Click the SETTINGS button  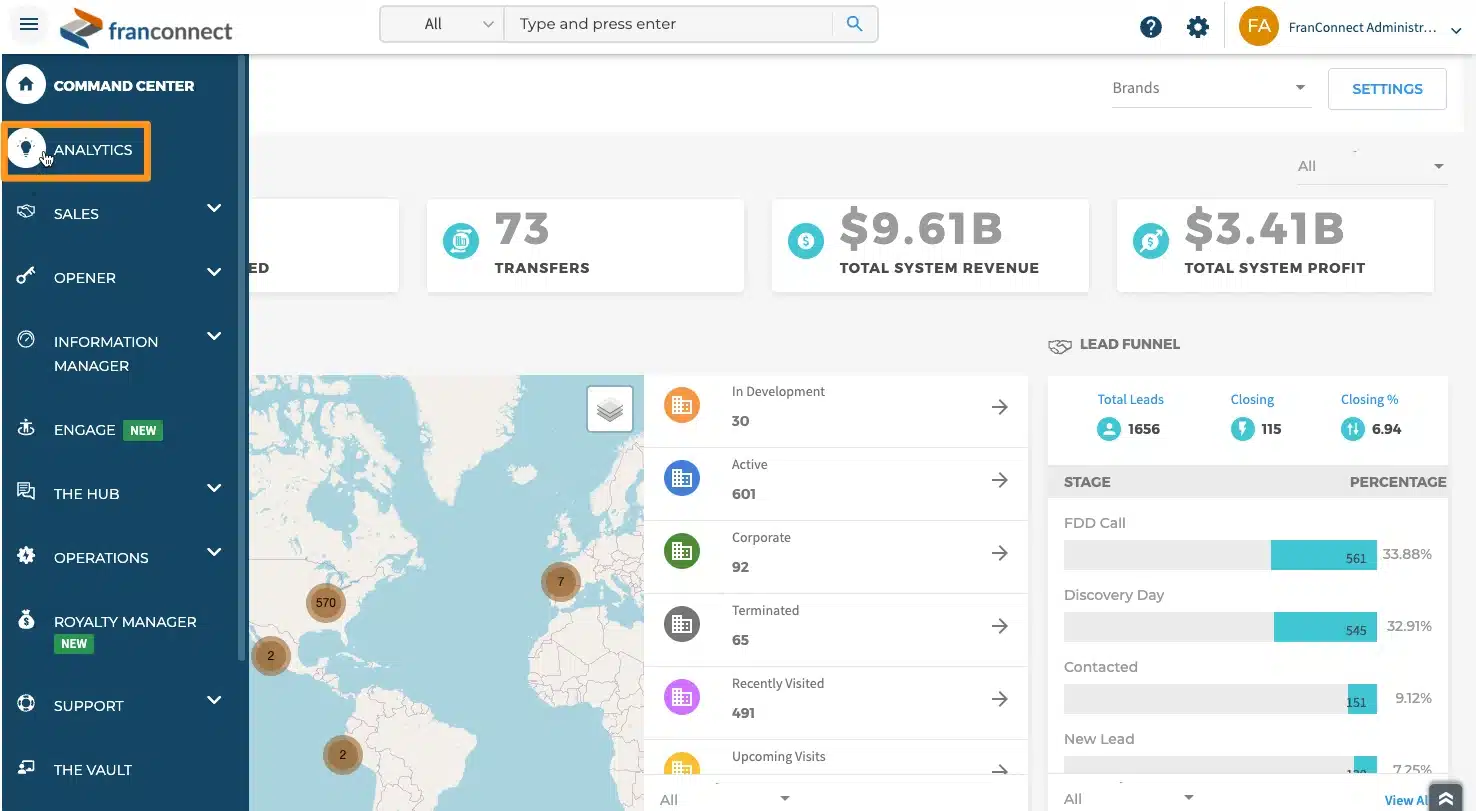coord(1387,89)
